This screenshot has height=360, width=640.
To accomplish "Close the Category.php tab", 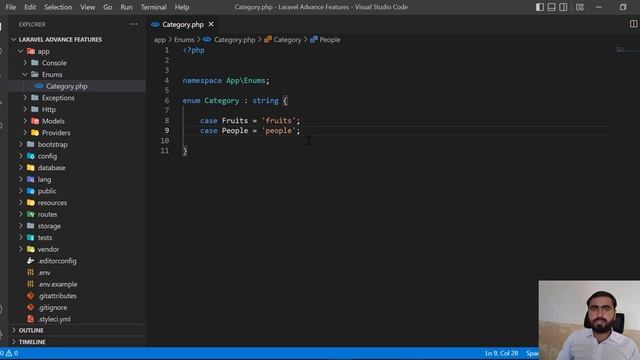I will (211, 24).
